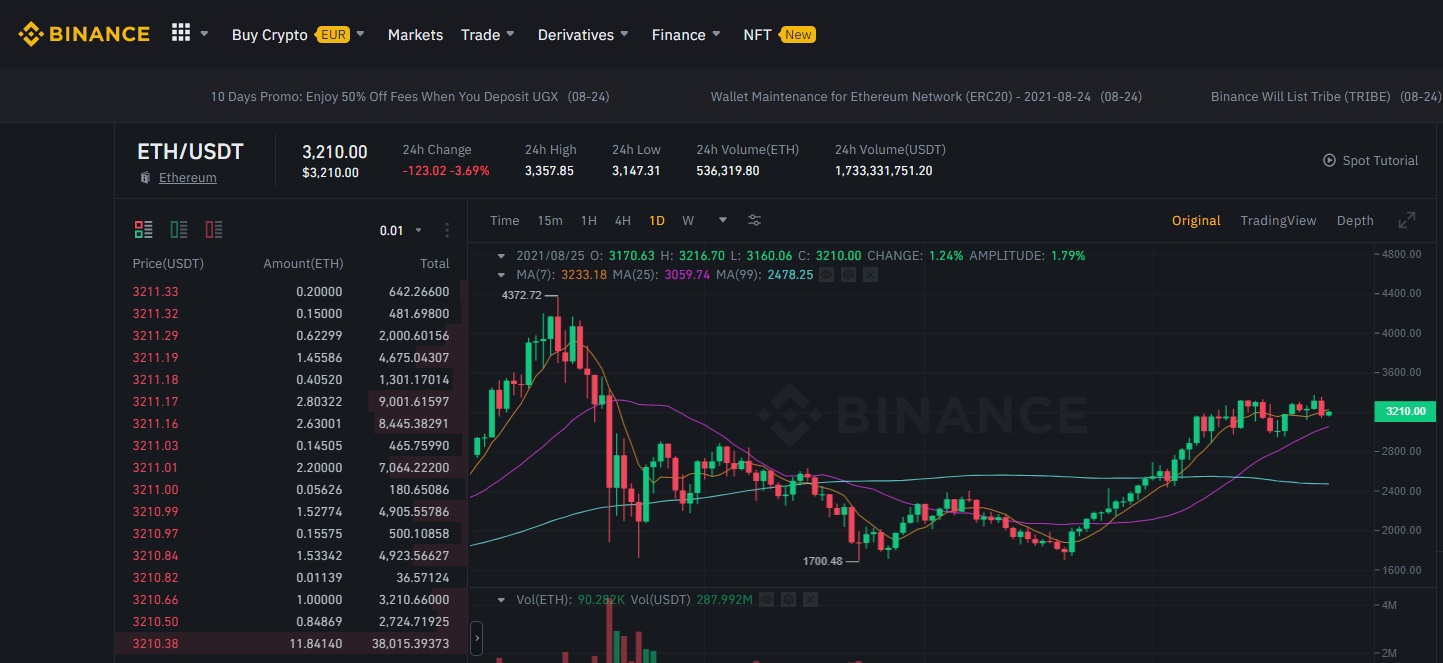Select the W weekly chart interval

[x=688, y=220]
